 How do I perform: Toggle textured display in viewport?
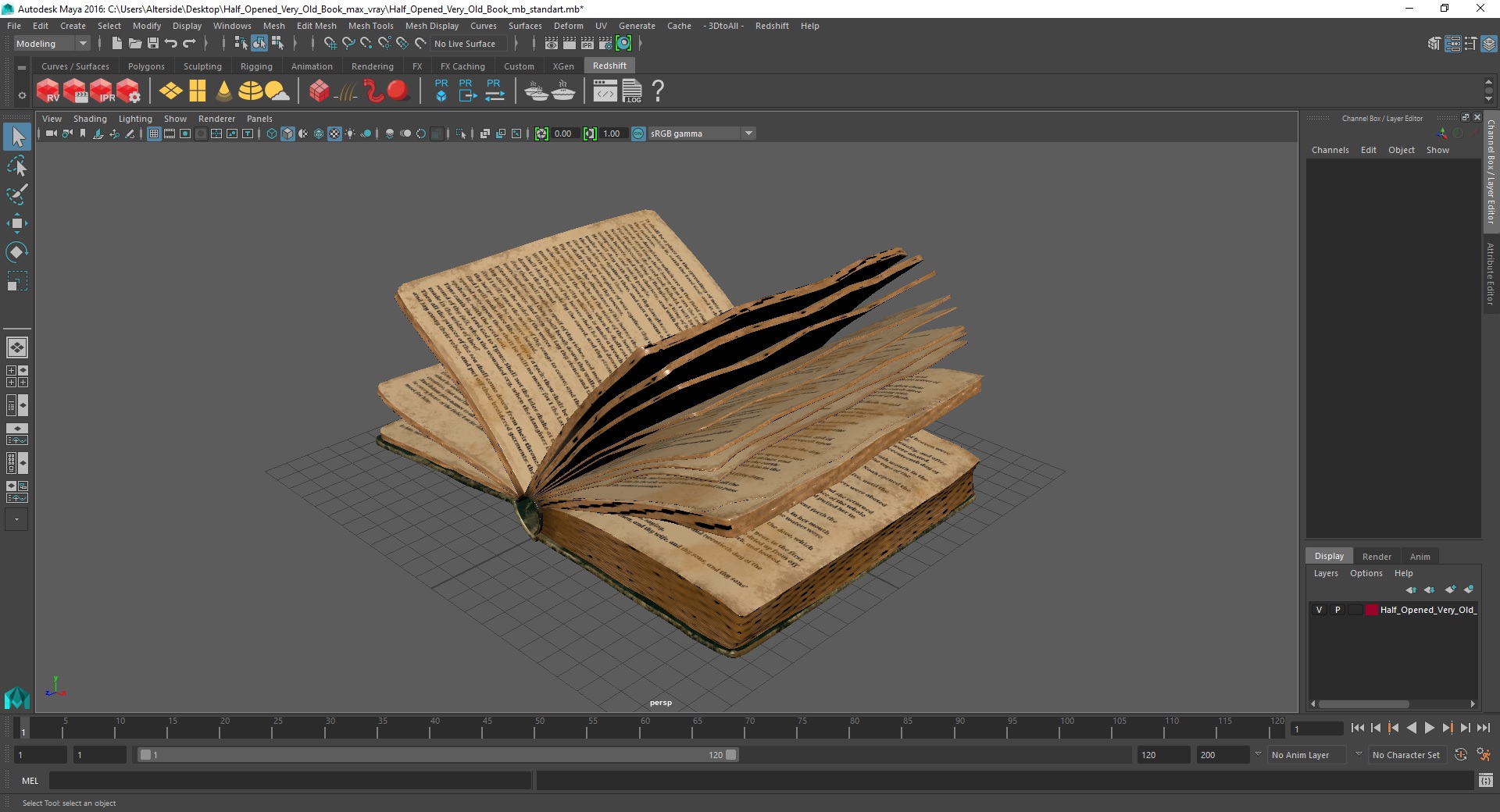[x=334, y=134]
